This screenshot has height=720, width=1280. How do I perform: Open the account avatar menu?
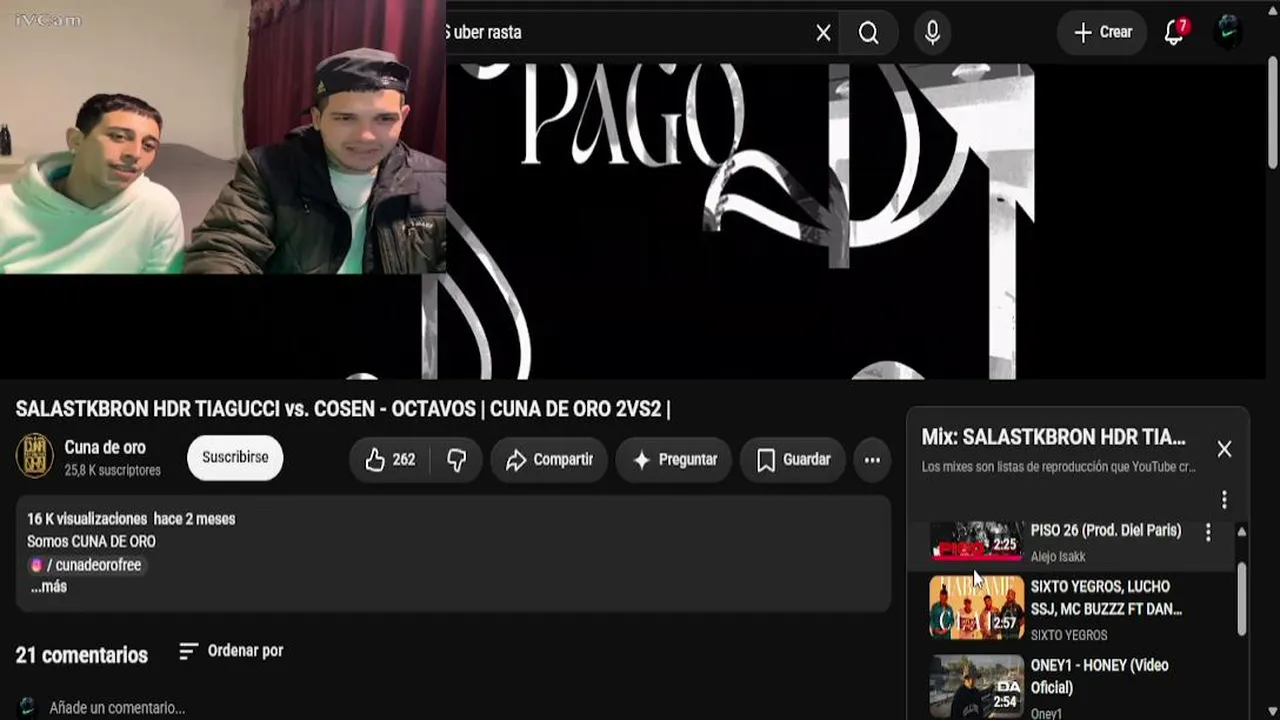point(1228,33)
